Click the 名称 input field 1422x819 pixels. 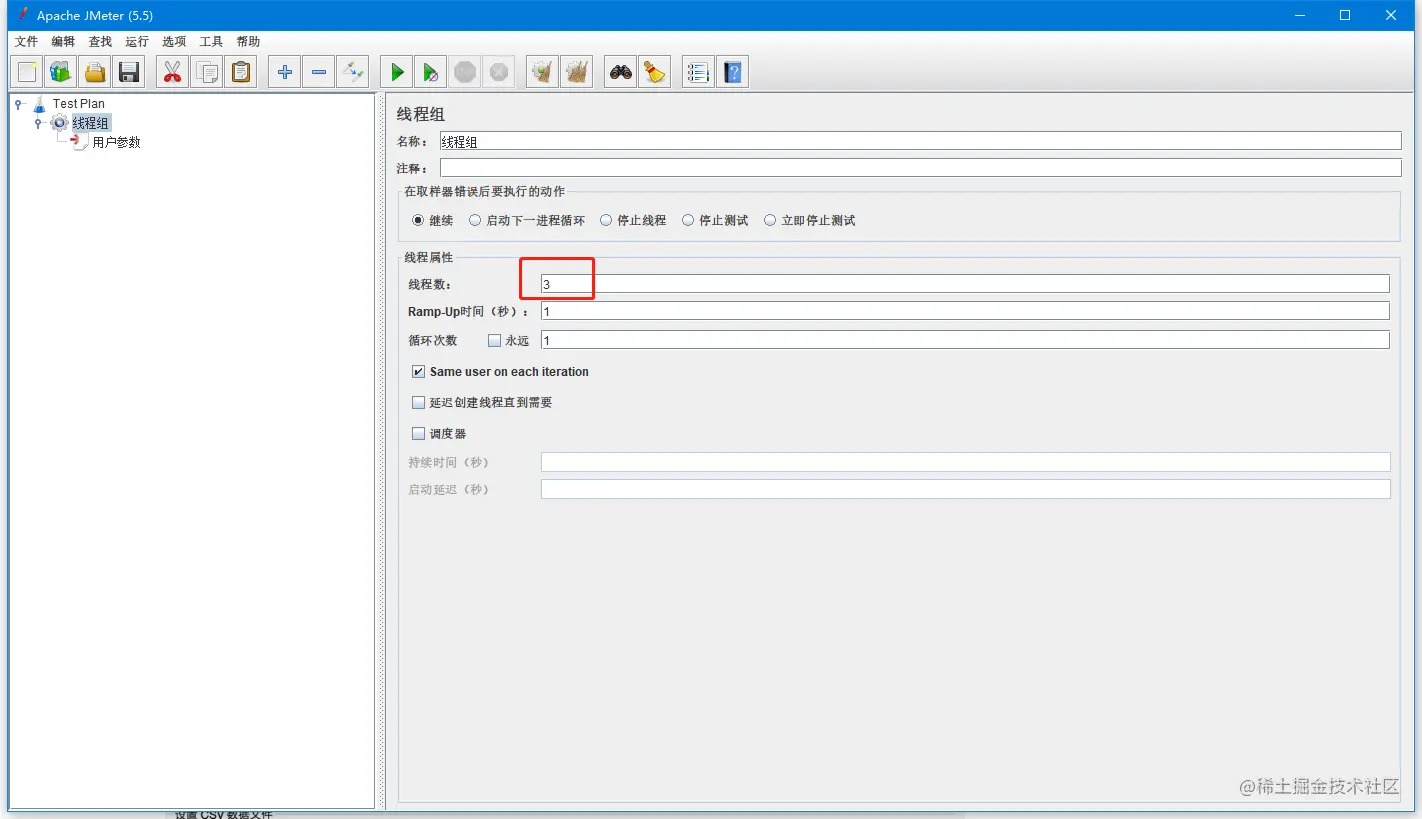click(x=921, y=141)
